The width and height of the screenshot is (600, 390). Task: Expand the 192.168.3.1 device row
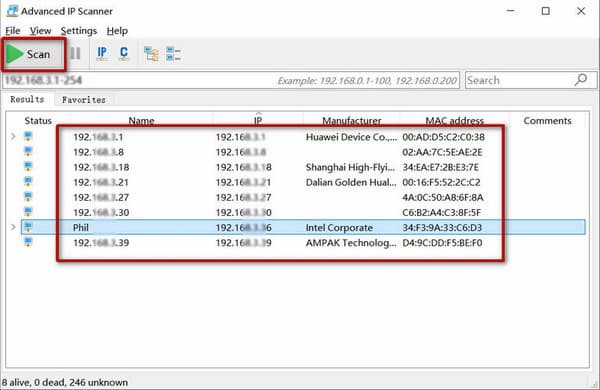point(13,136)
